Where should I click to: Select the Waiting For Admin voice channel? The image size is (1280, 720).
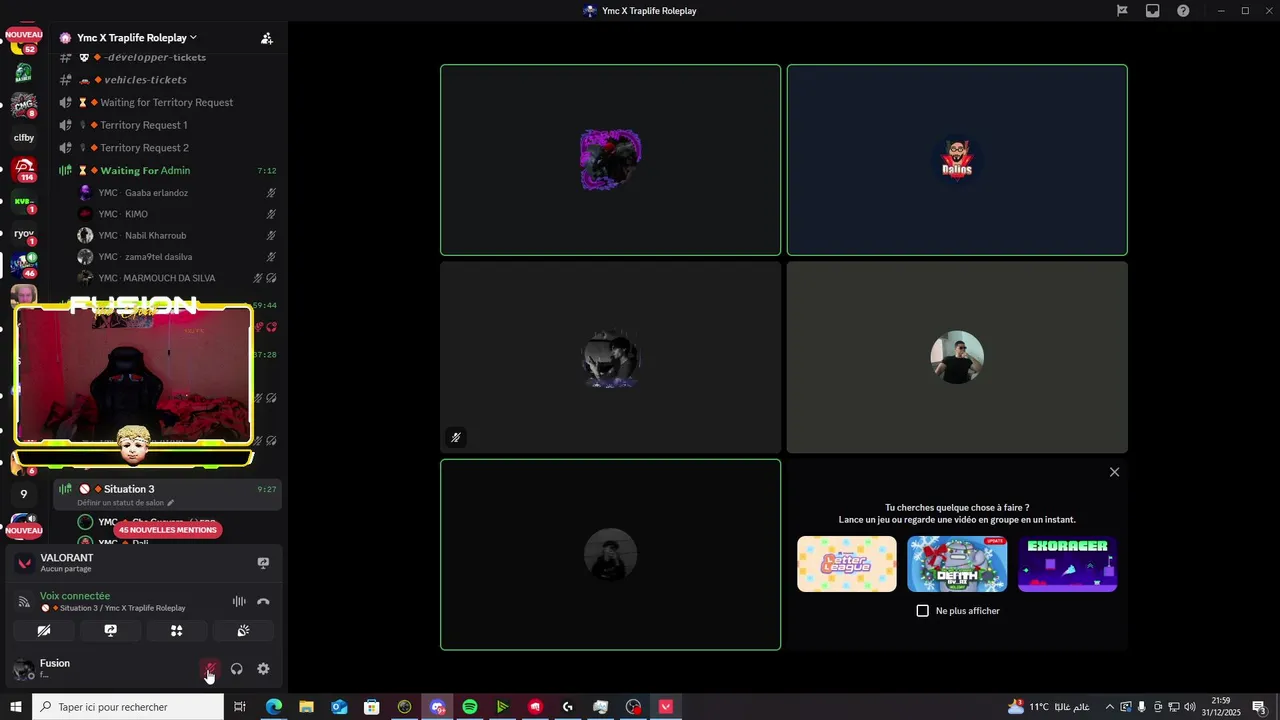(167, 170)
